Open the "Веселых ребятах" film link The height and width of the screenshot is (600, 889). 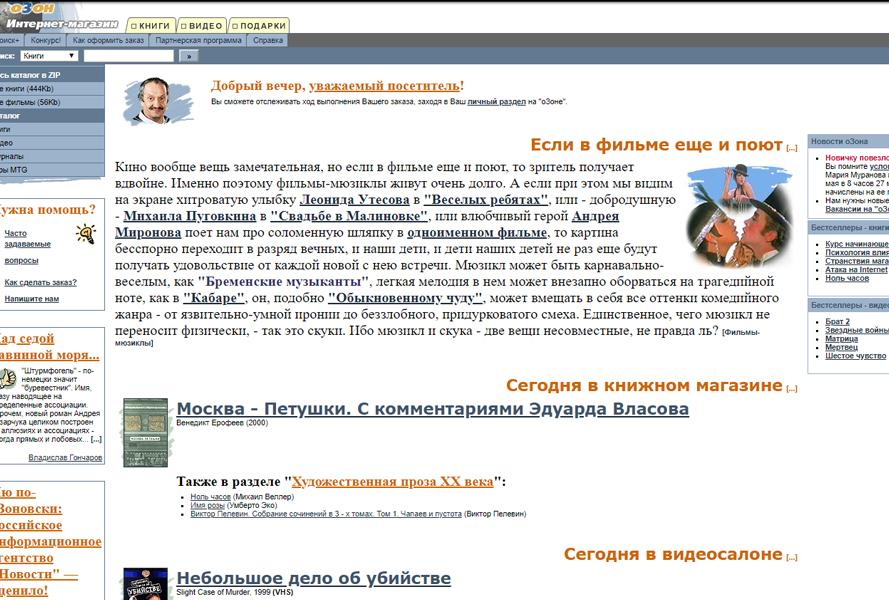click(x=486, y=200)
